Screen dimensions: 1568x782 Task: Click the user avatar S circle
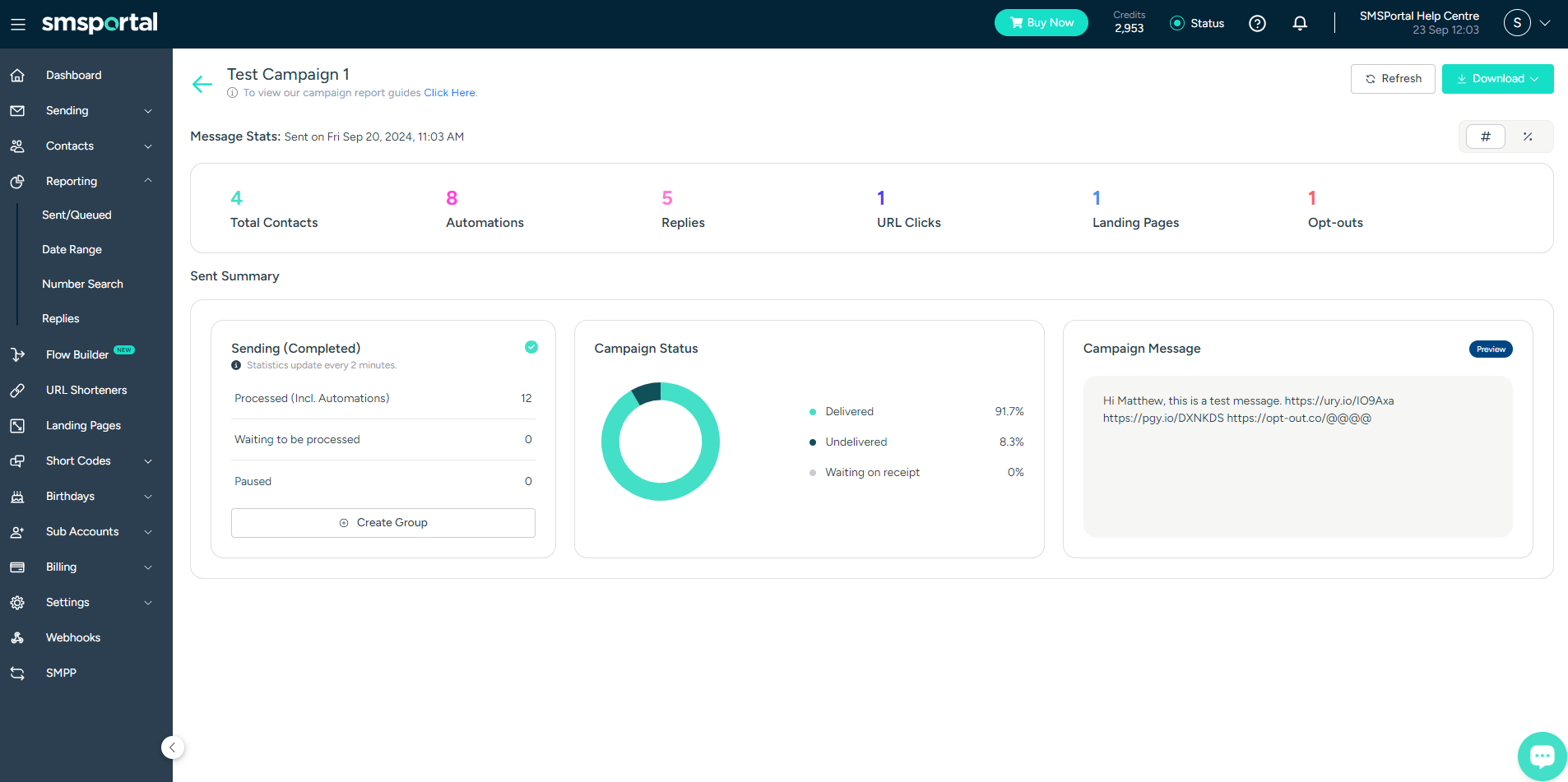[x=1517, y=23]
